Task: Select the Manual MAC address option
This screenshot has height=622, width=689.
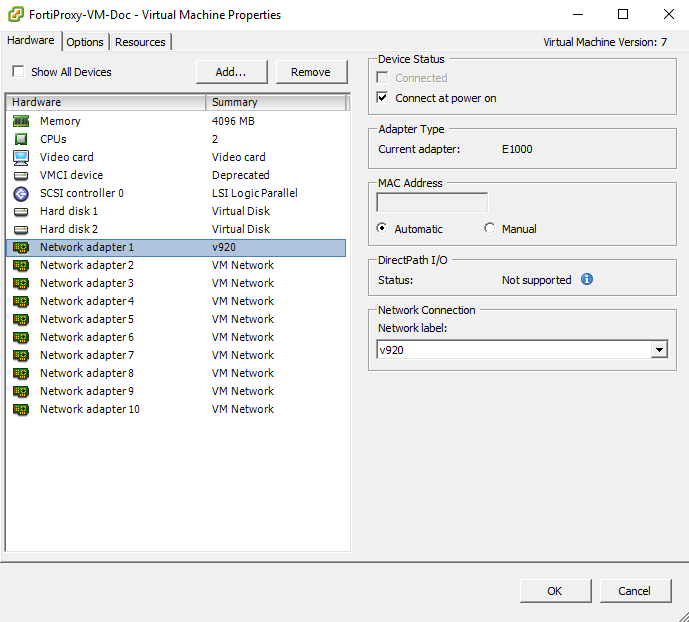Action: [x=489, y=228]
